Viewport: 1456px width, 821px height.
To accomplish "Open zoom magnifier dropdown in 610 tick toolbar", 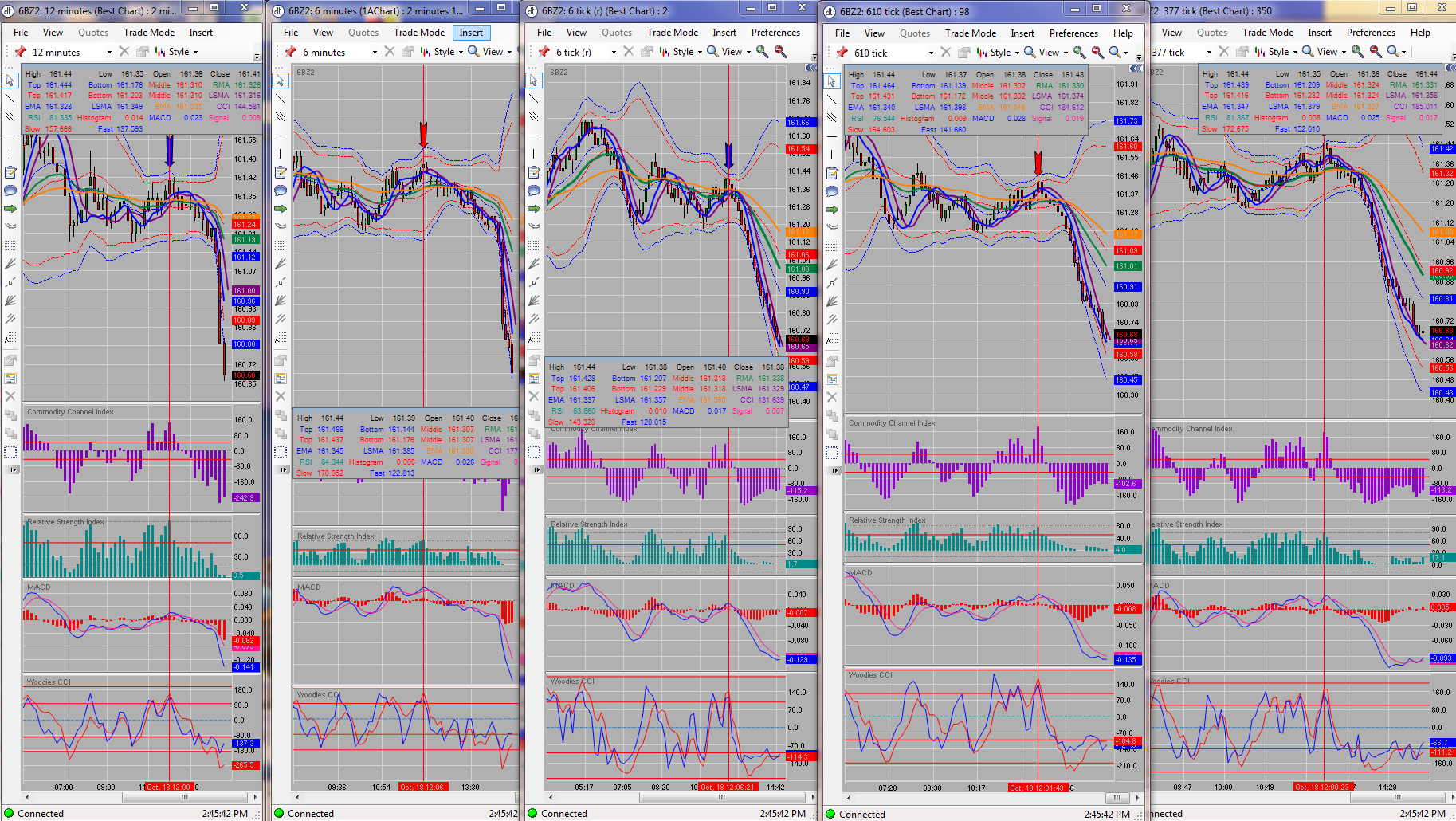I will (1119, 53).
